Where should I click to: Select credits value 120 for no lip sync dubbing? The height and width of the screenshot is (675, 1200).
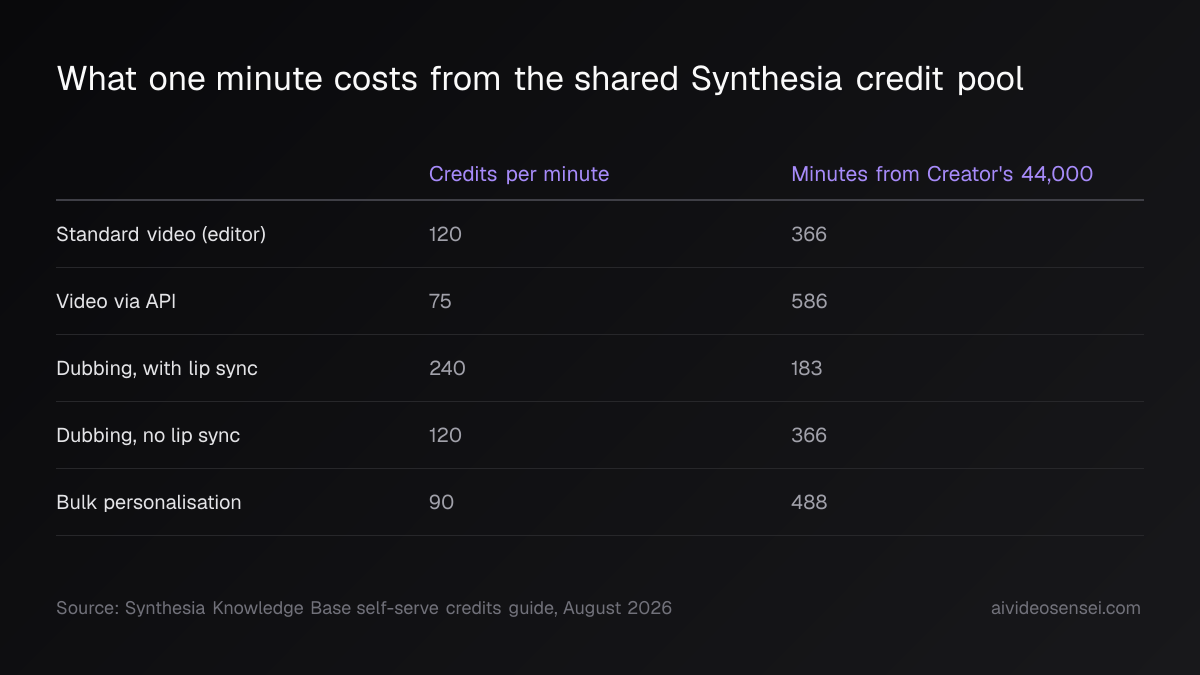tap(445, 435)
